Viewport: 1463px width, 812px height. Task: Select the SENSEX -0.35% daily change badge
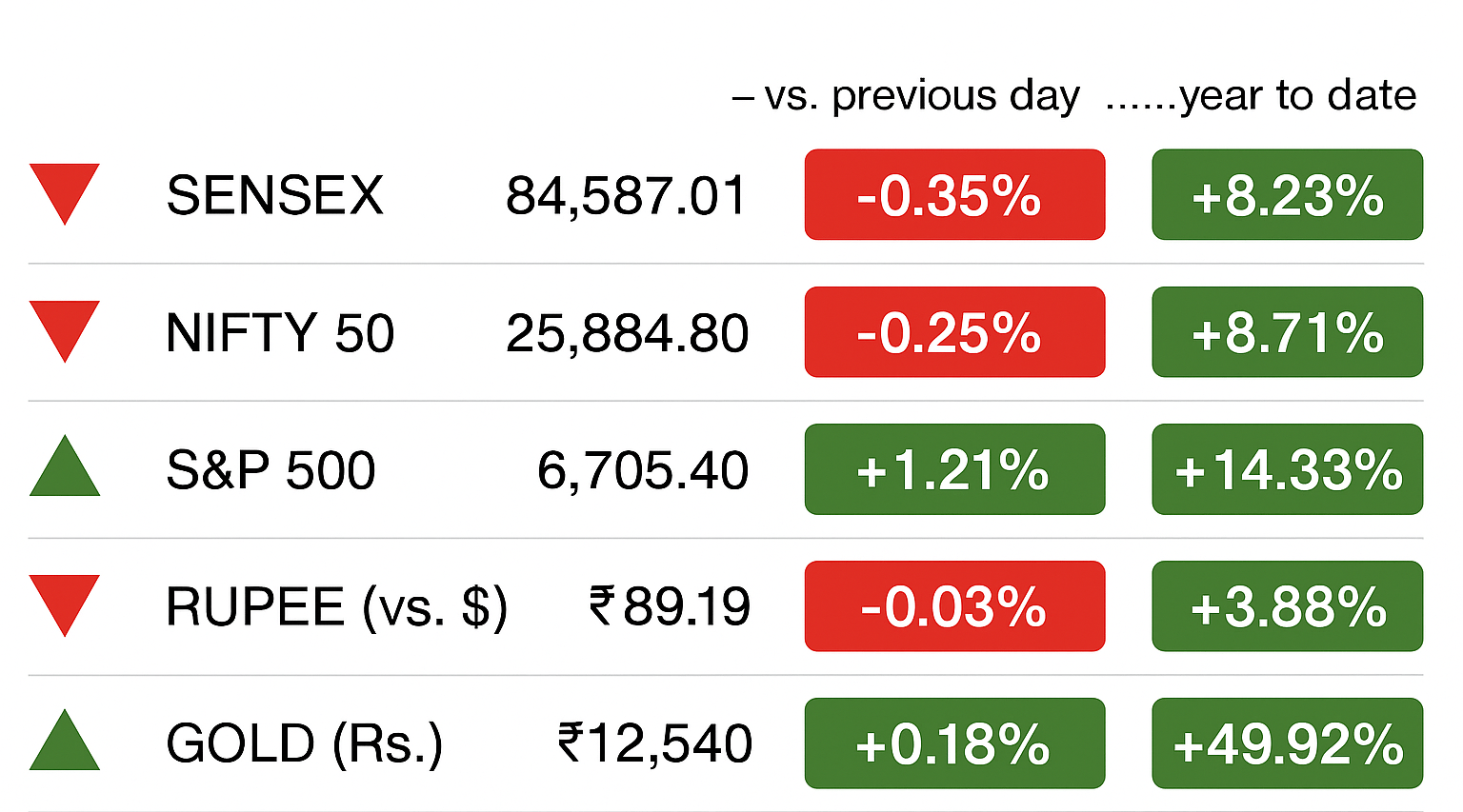click(x=954, y=195)
